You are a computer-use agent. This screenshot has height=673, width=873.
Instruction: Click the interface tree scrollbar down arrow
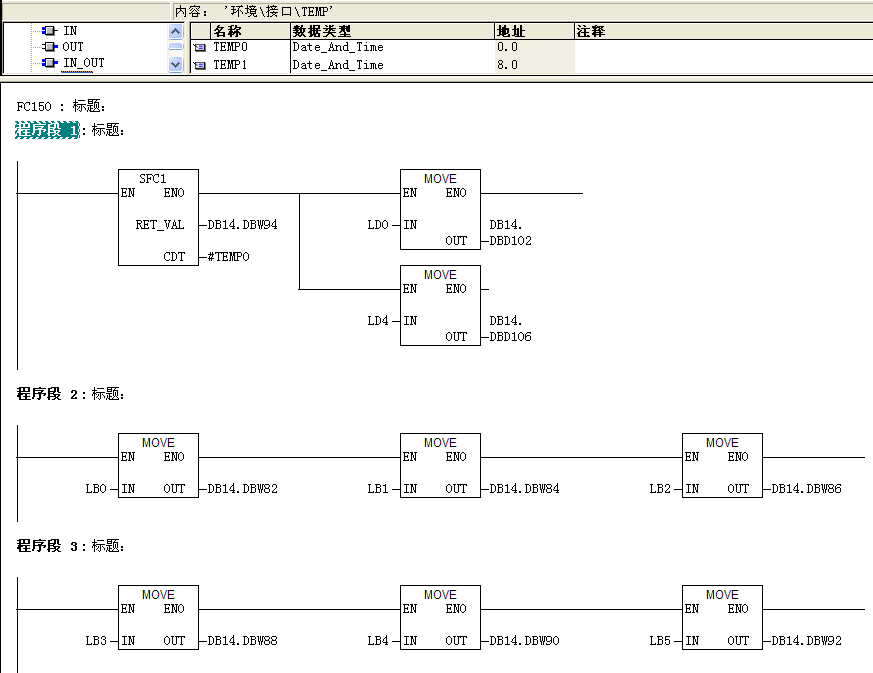pos(176,63)
